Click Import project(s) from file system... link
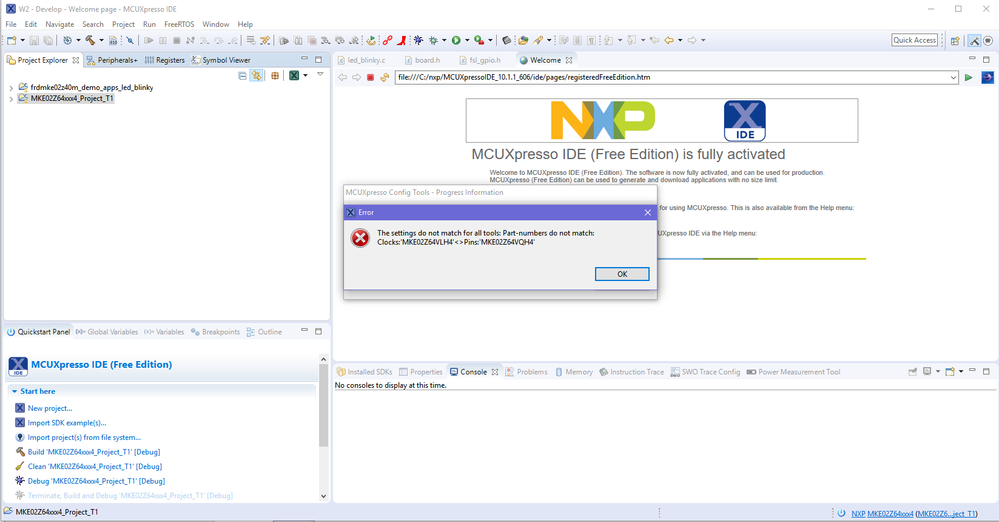The height and width of the screenshot is (522, 999). pos(84,438)
